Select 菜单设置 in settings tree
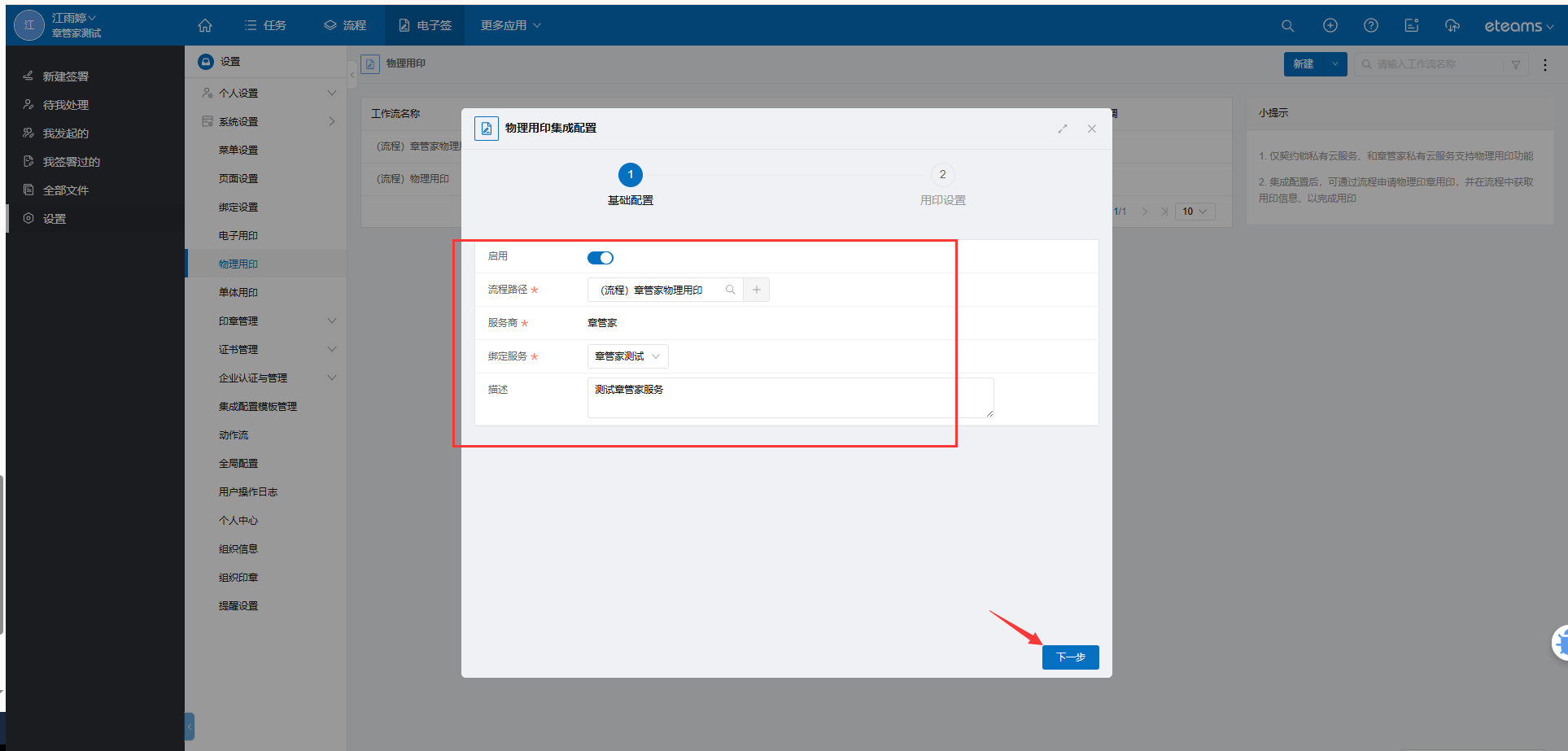 pyautogui.click(x=238, y=151)
